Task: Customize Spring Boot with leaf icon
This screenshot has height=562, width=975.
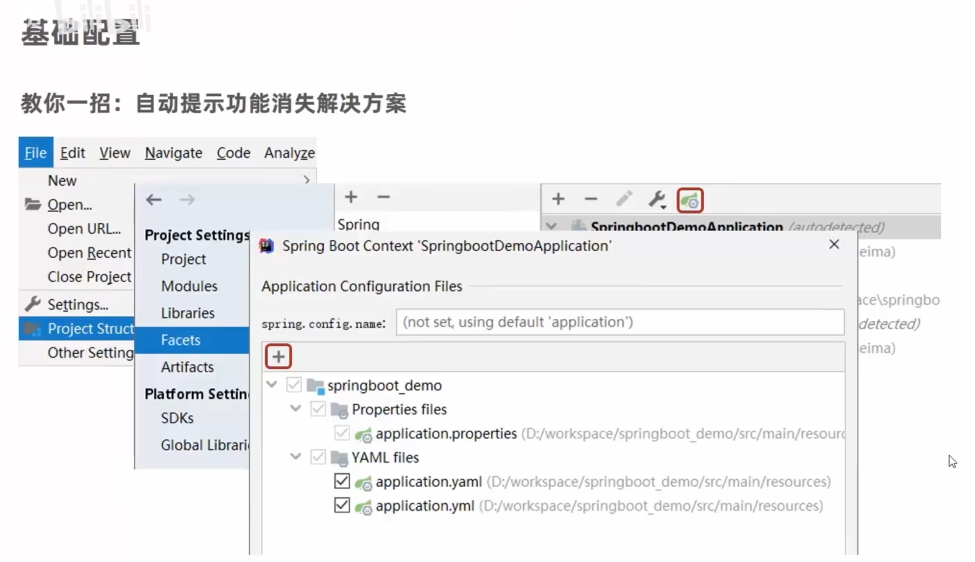Action: (690, 200)
